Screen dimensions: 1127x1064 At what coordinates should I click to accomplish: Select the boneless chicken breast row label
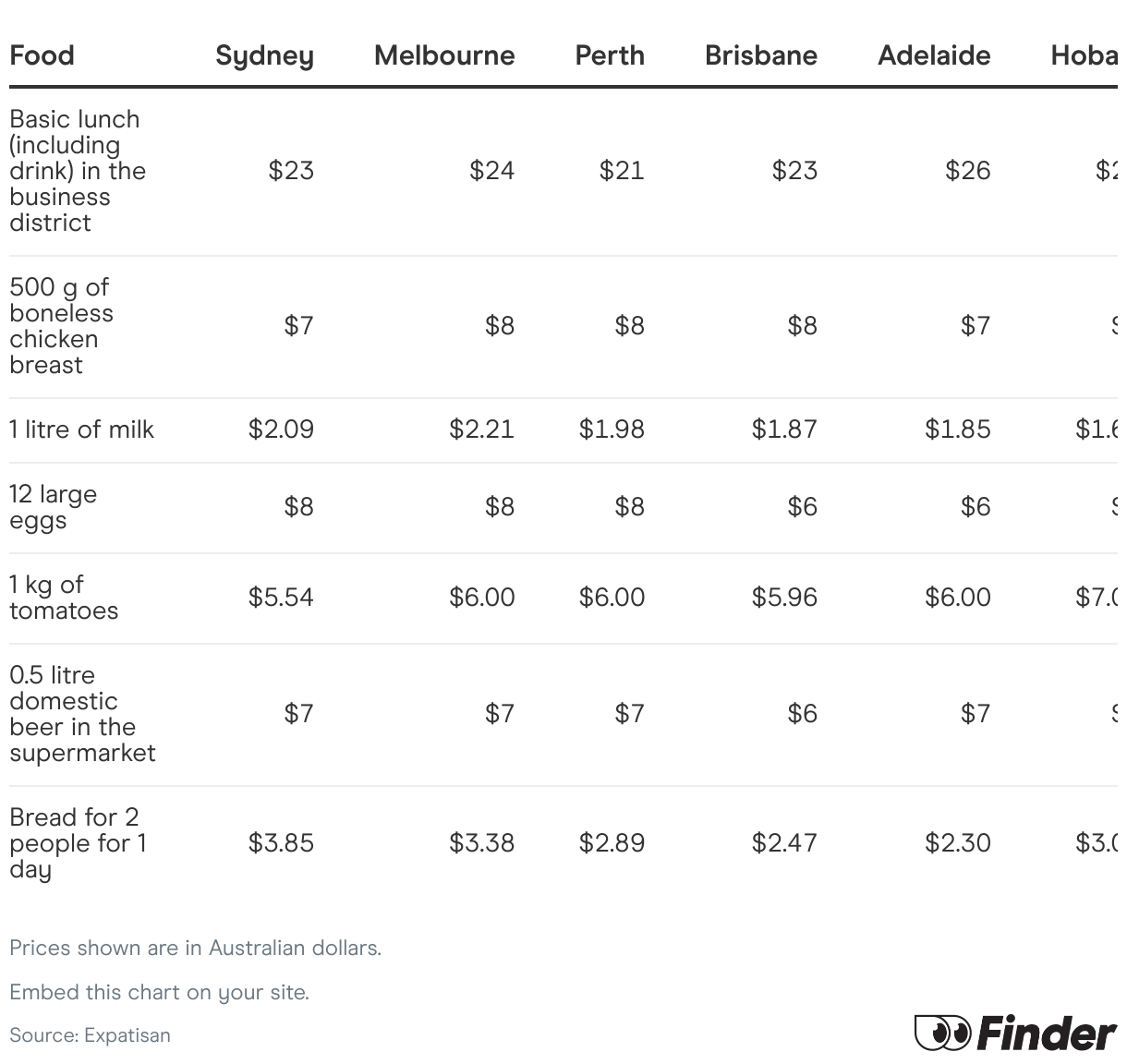pos(61,326)
